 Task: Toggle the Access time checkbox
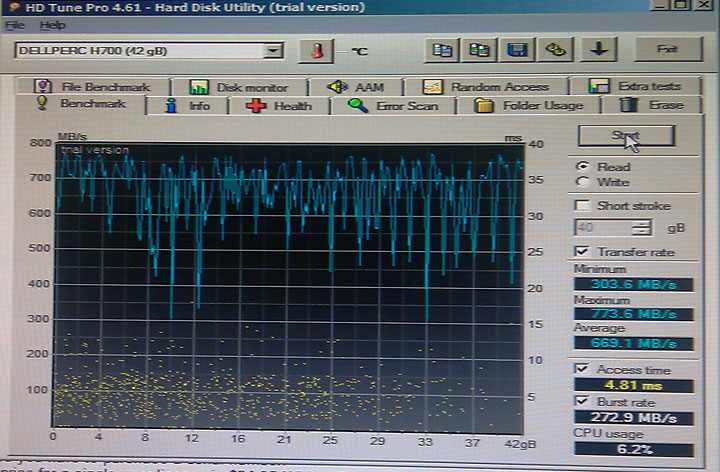pos(582,369)
